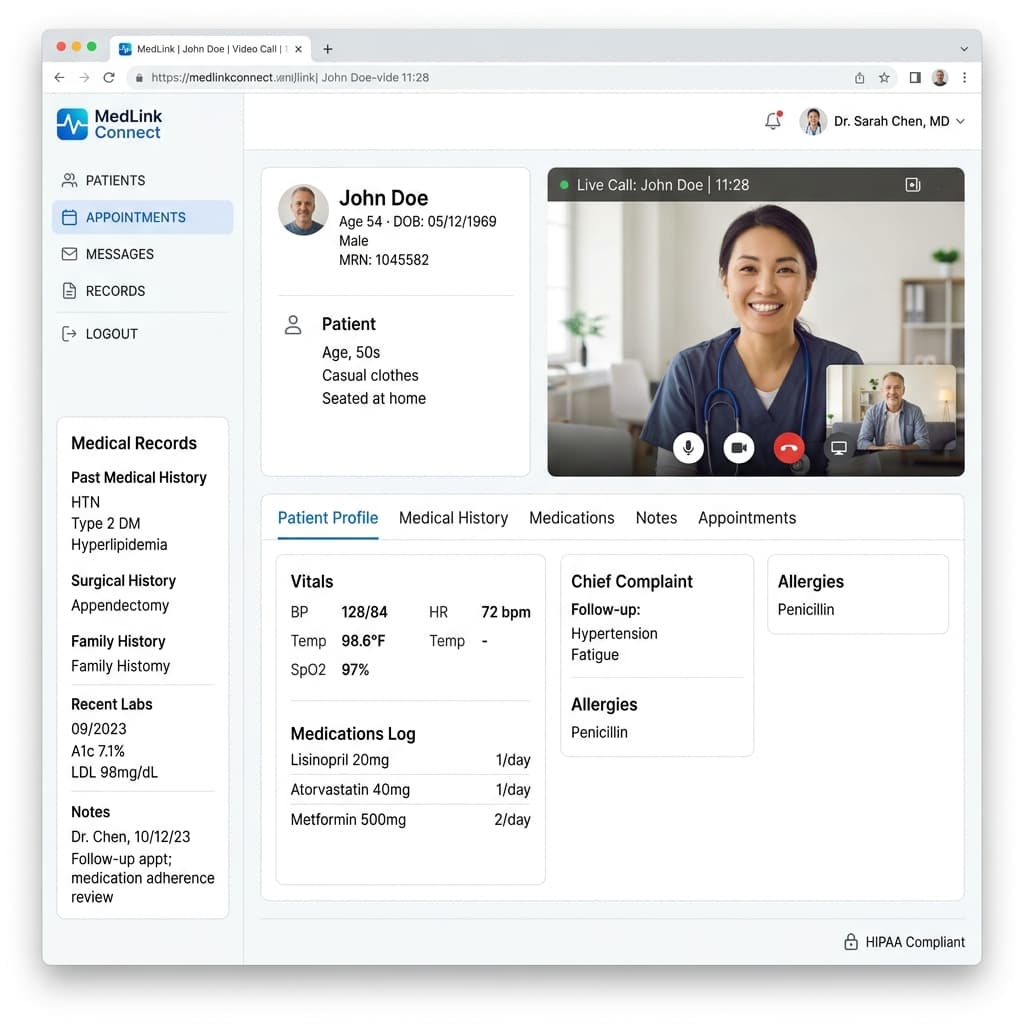Screen dimensions: 1024x1024
Task: Click the Lisinopril 20mg medication row
Action: pyautogui.click(x=410, y=760)
